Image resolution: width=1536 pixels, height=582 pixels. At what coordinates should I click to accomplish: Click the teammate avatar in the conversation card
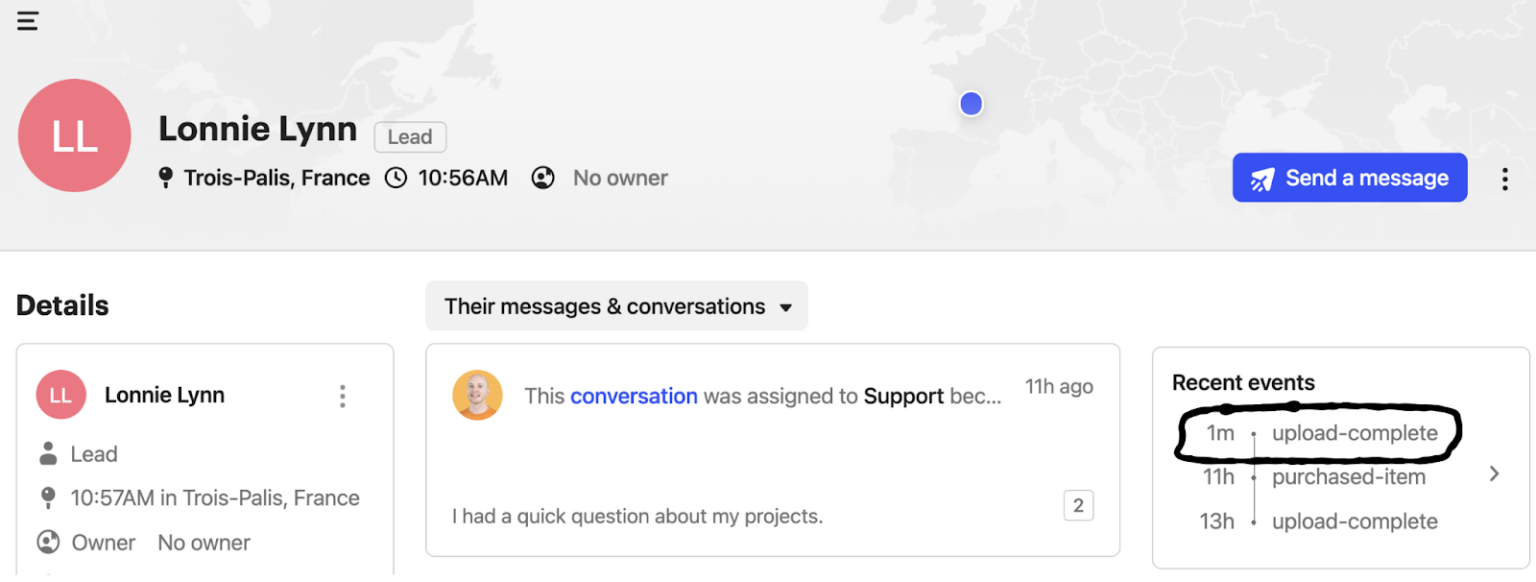tap(478, 395)
